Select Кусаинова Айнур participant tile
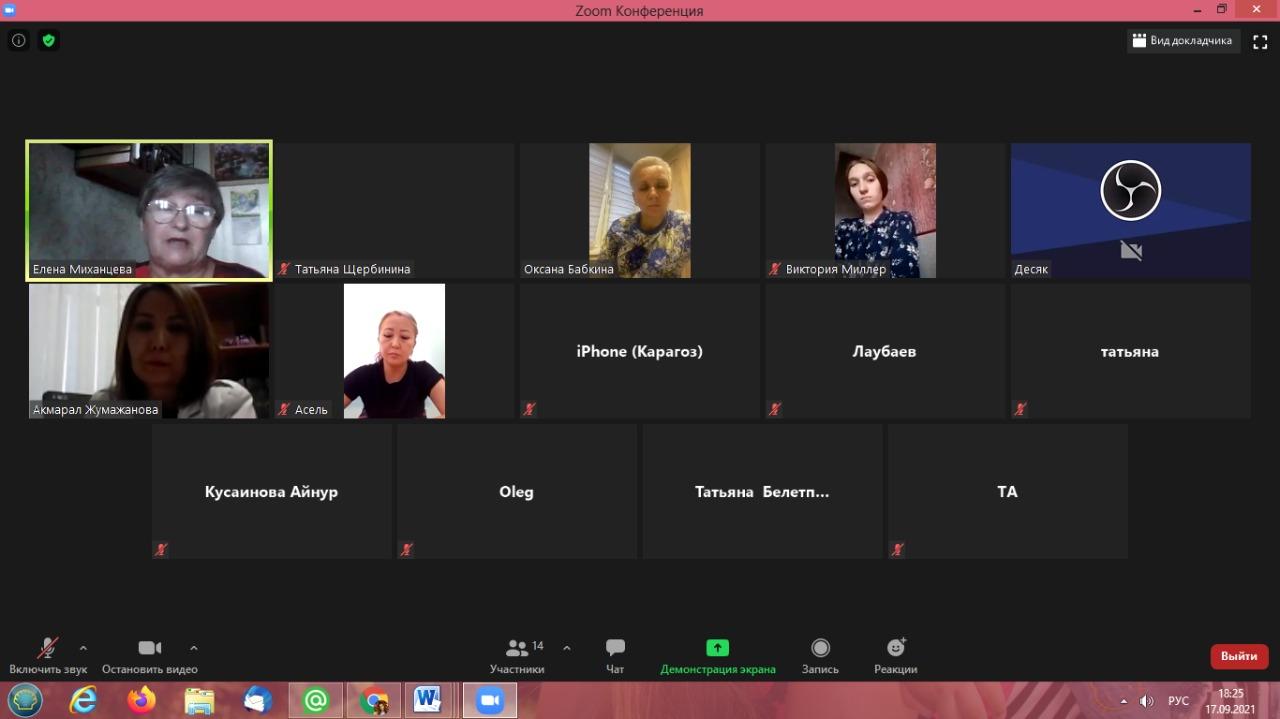This screenshot has width=1280, height=719. 271,491
